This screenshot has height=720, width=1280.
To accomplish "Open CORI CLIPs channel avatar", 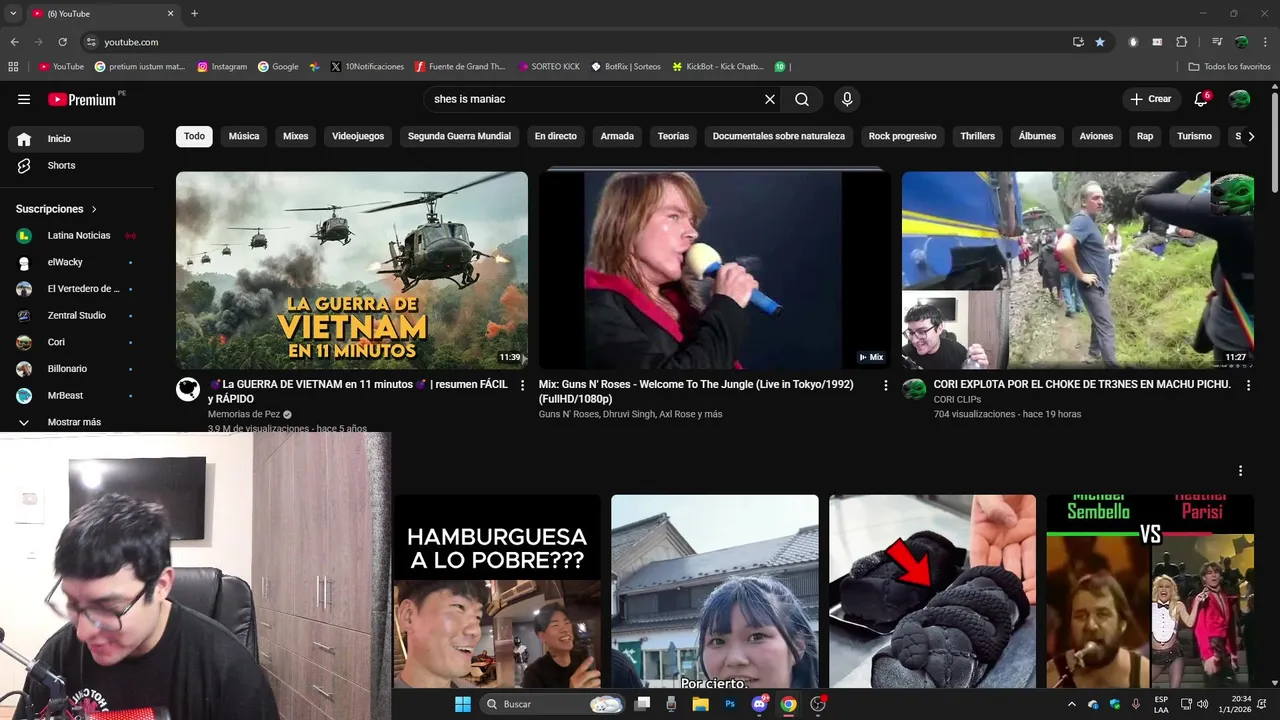I will pyautogui.click(x=914, y=390).
